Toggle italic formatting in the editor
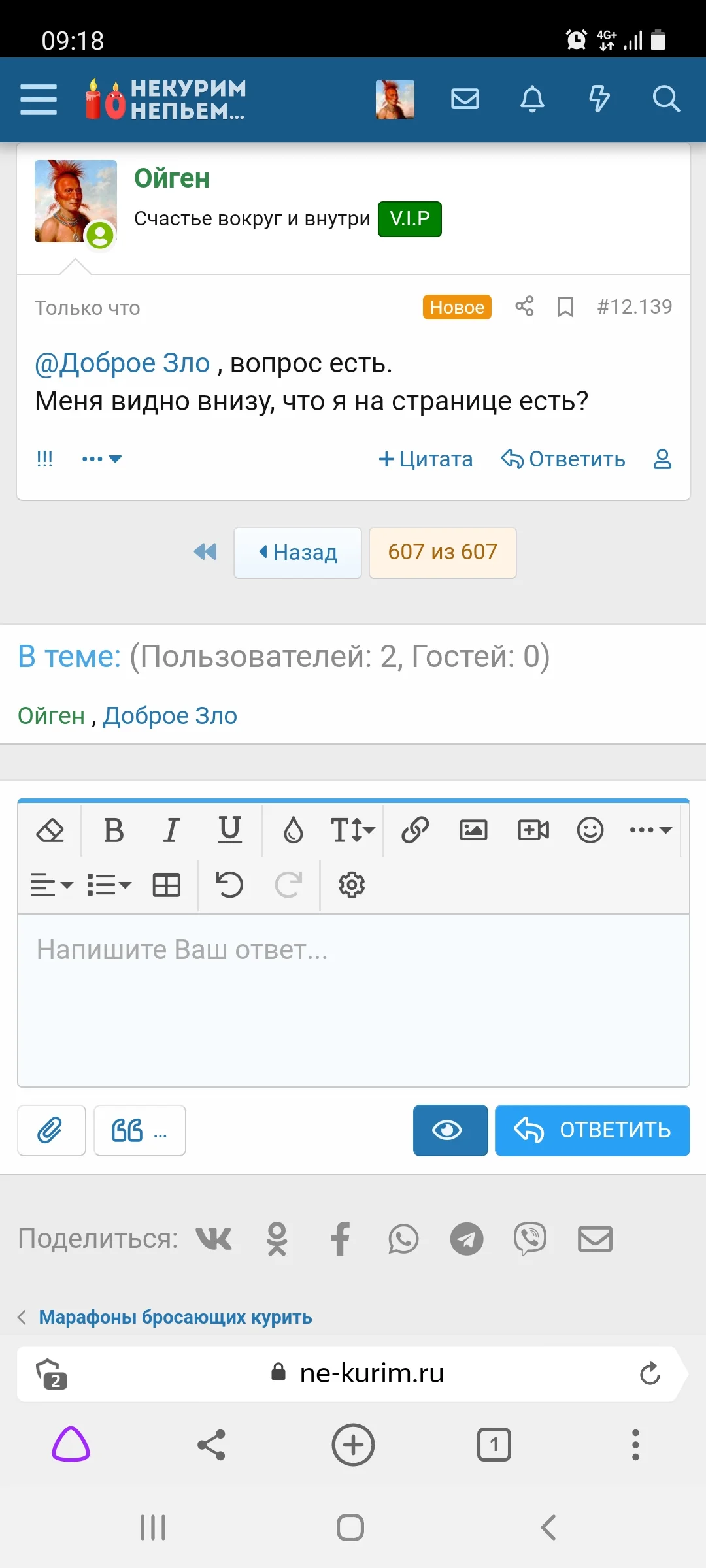 coord(170,830)
